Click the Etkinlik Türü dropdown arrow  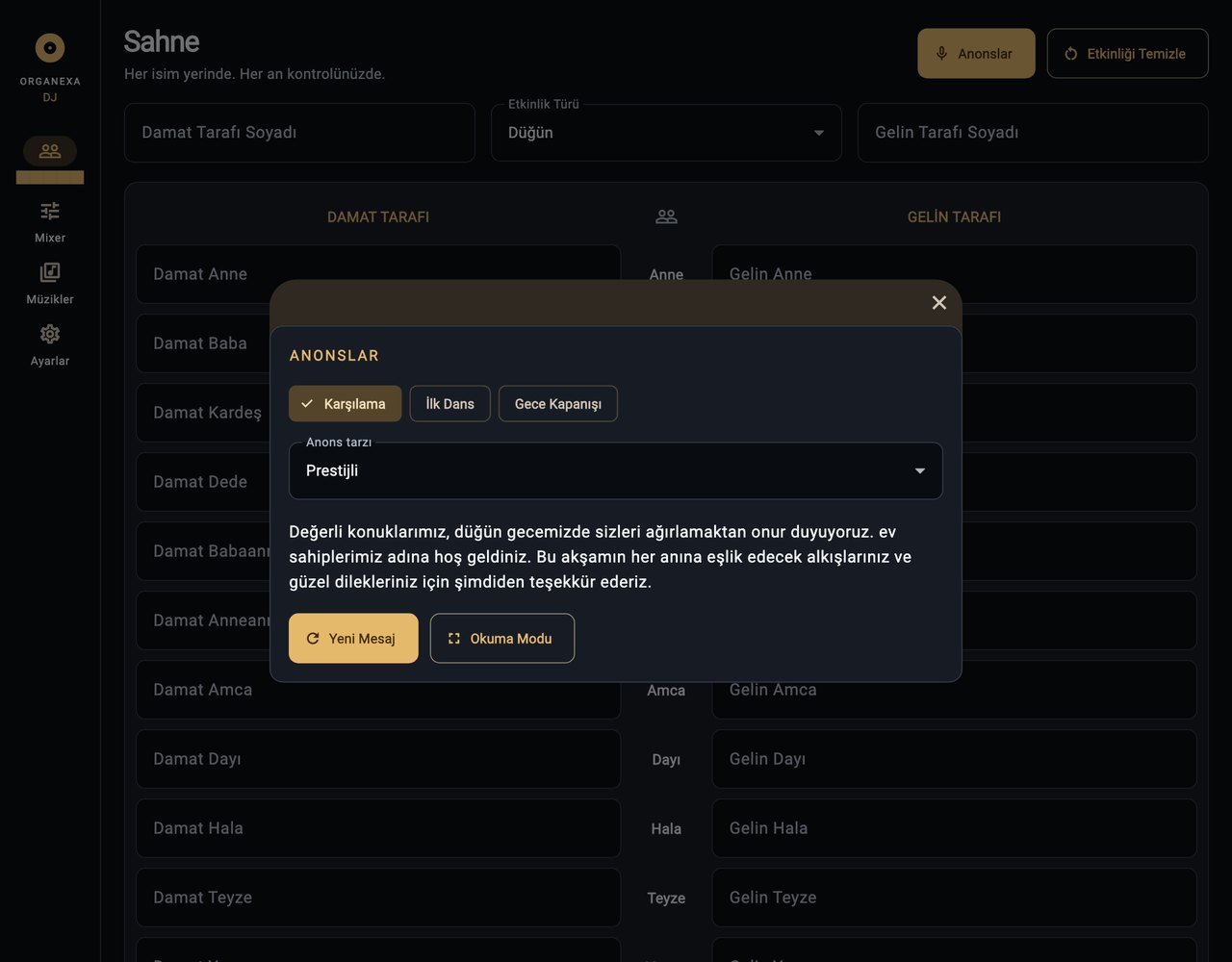819,133
